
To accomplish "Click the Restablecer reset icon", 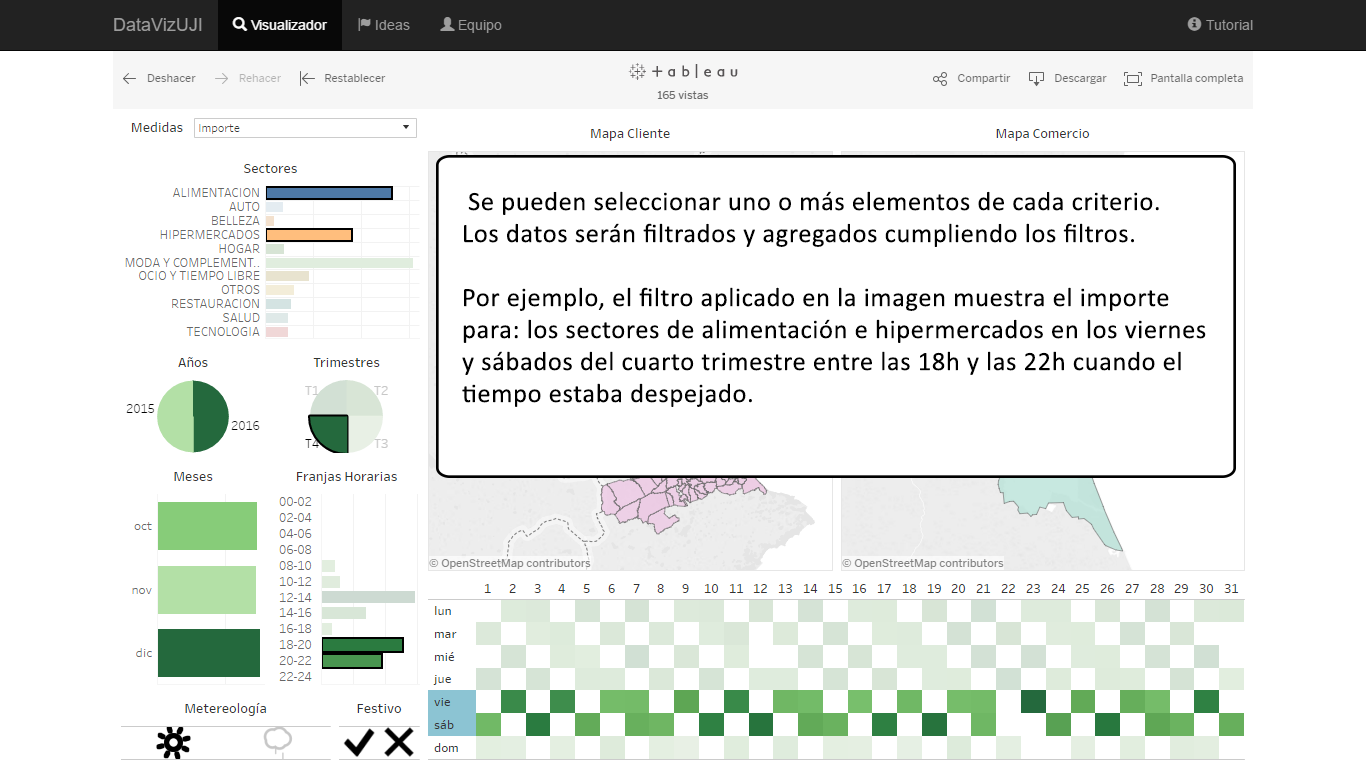I will pos(307,78).
